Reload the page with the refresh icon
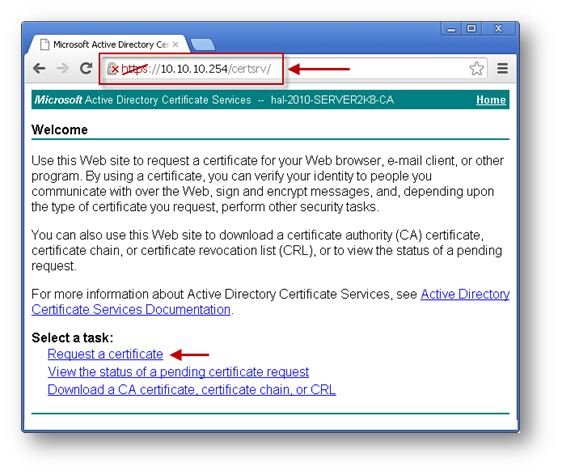 pyautogui.click(x=86, y=68)
